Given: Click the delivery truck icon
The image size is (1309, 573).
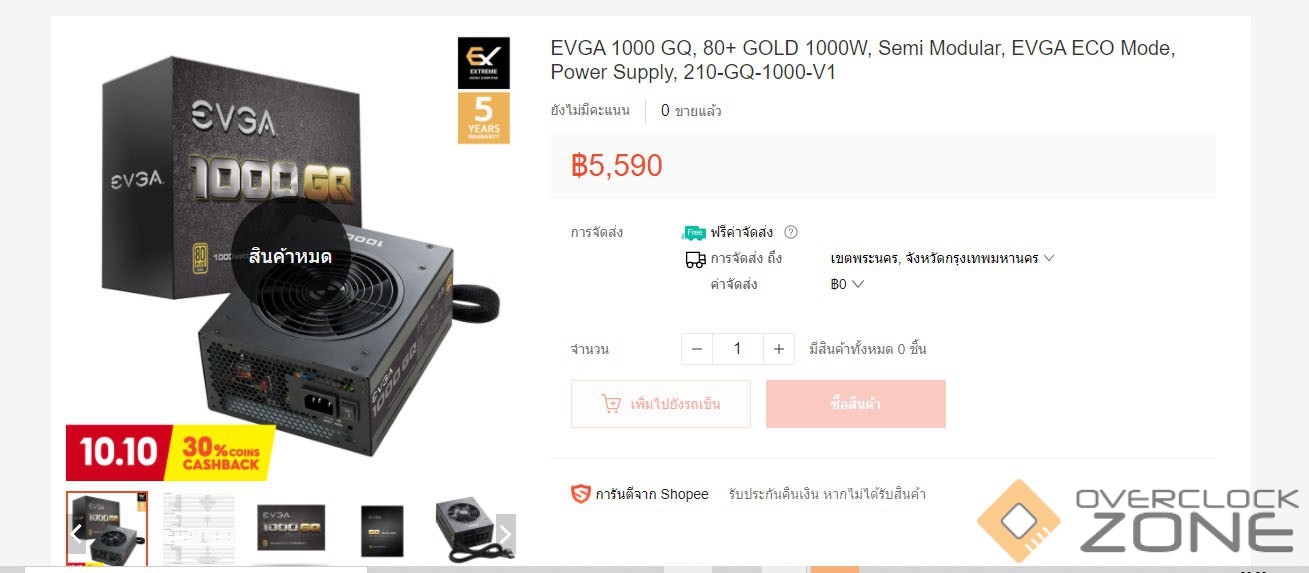Looking at the screenshot, I should [695, 259].
